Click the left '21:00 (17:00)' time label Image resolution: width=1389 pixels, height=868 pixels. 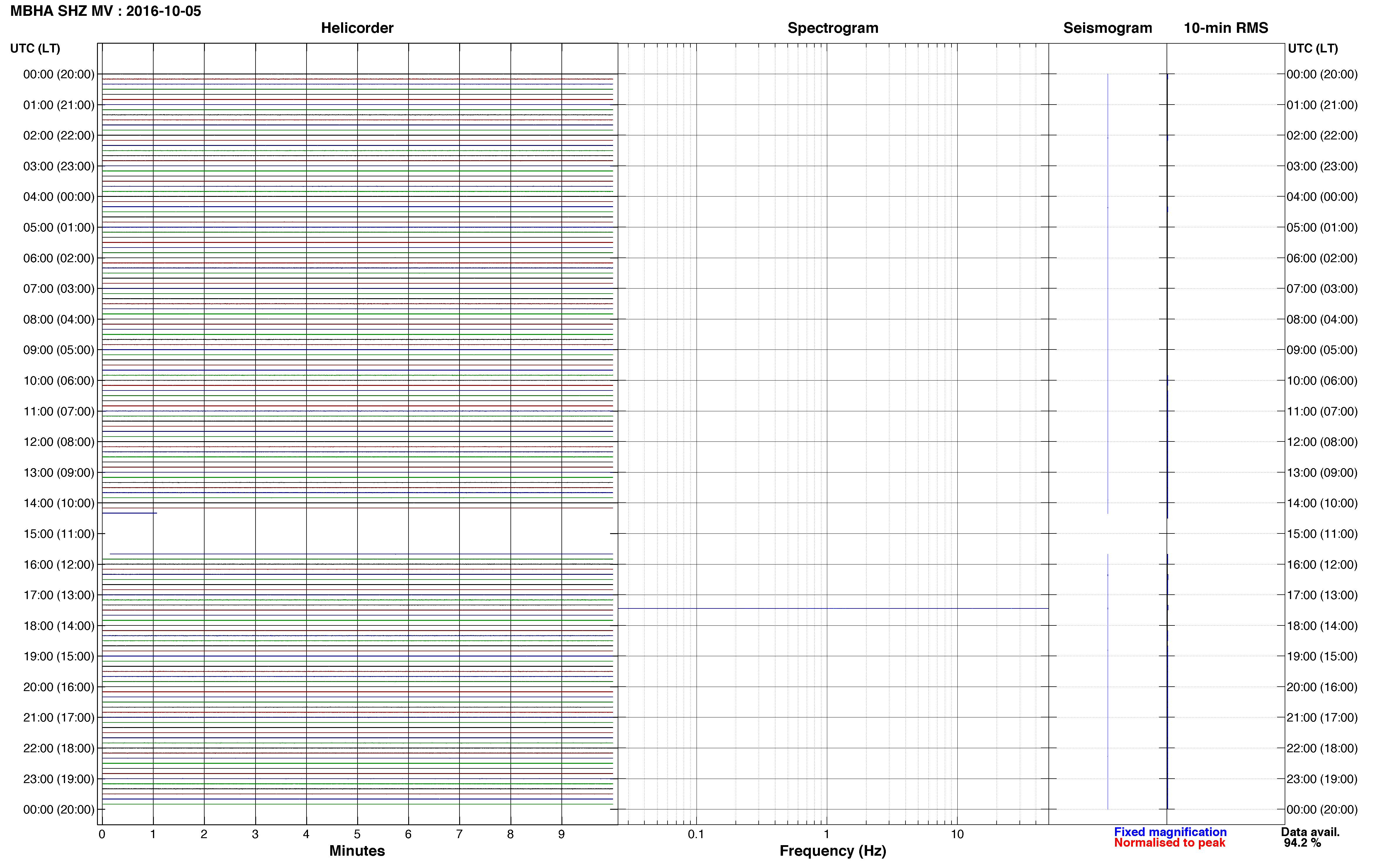click(59, 718)
